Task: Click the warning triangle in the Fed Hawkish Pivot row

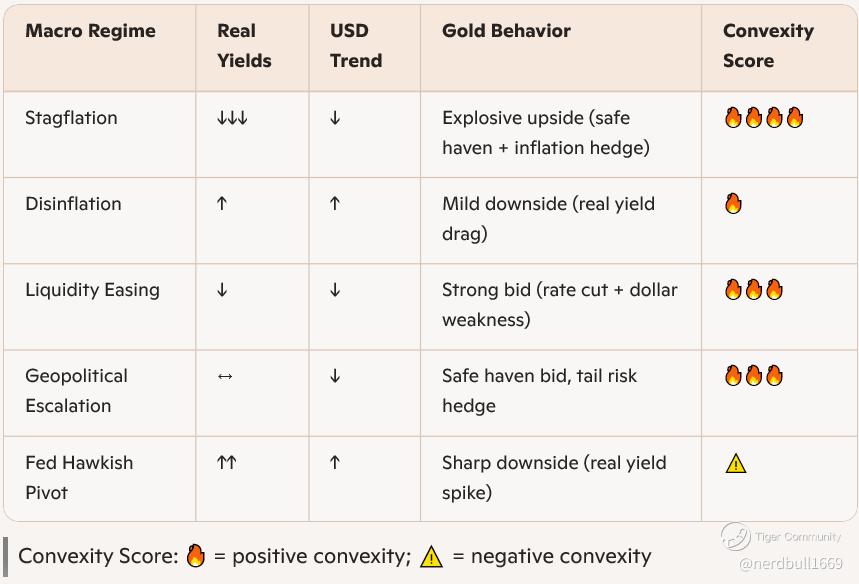Action: (x=736, y=463)
